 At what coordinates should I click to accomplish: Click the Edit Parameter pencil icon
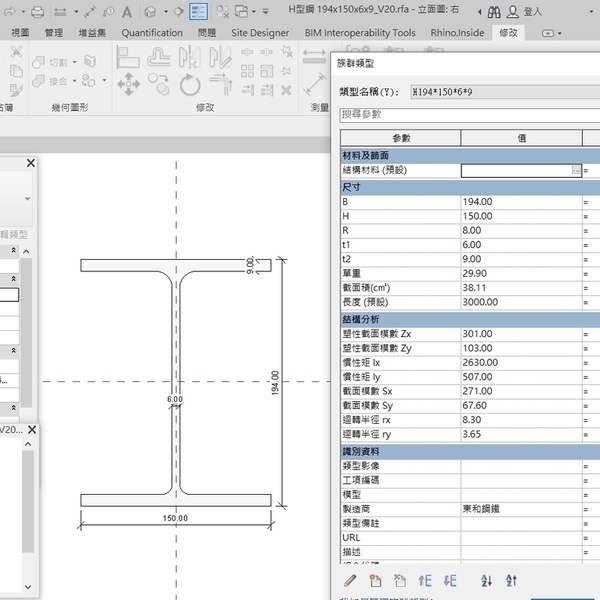(x=351, y=580)
